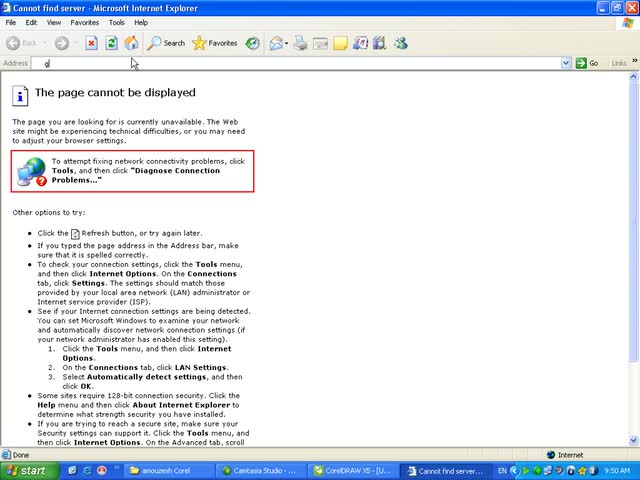Click the network globe diagnose icon

32,172
